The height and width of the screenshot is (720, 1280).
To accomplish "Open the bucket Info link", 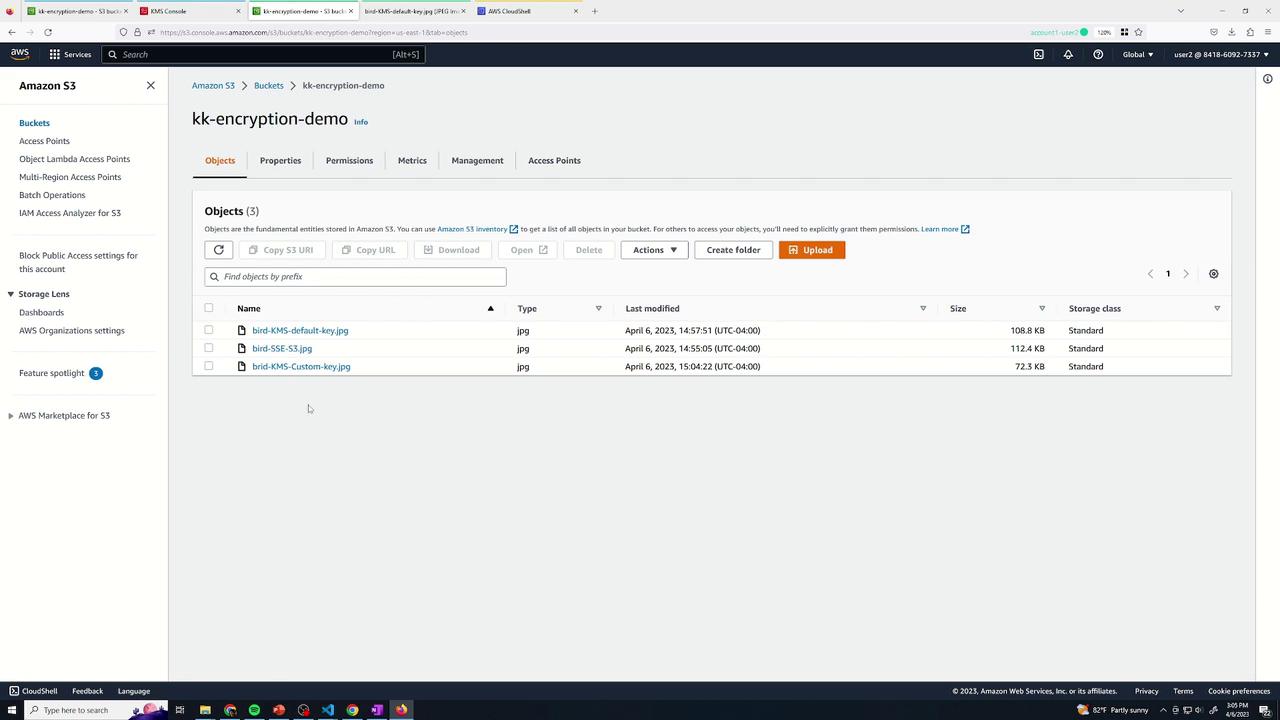I will pyautogui.click(x=361, y=122).
